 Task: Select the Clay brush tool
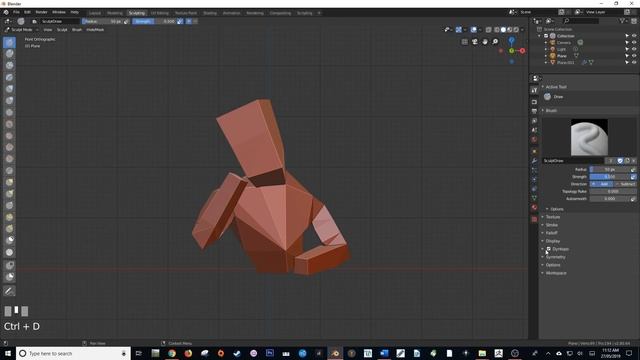point(9,53)
